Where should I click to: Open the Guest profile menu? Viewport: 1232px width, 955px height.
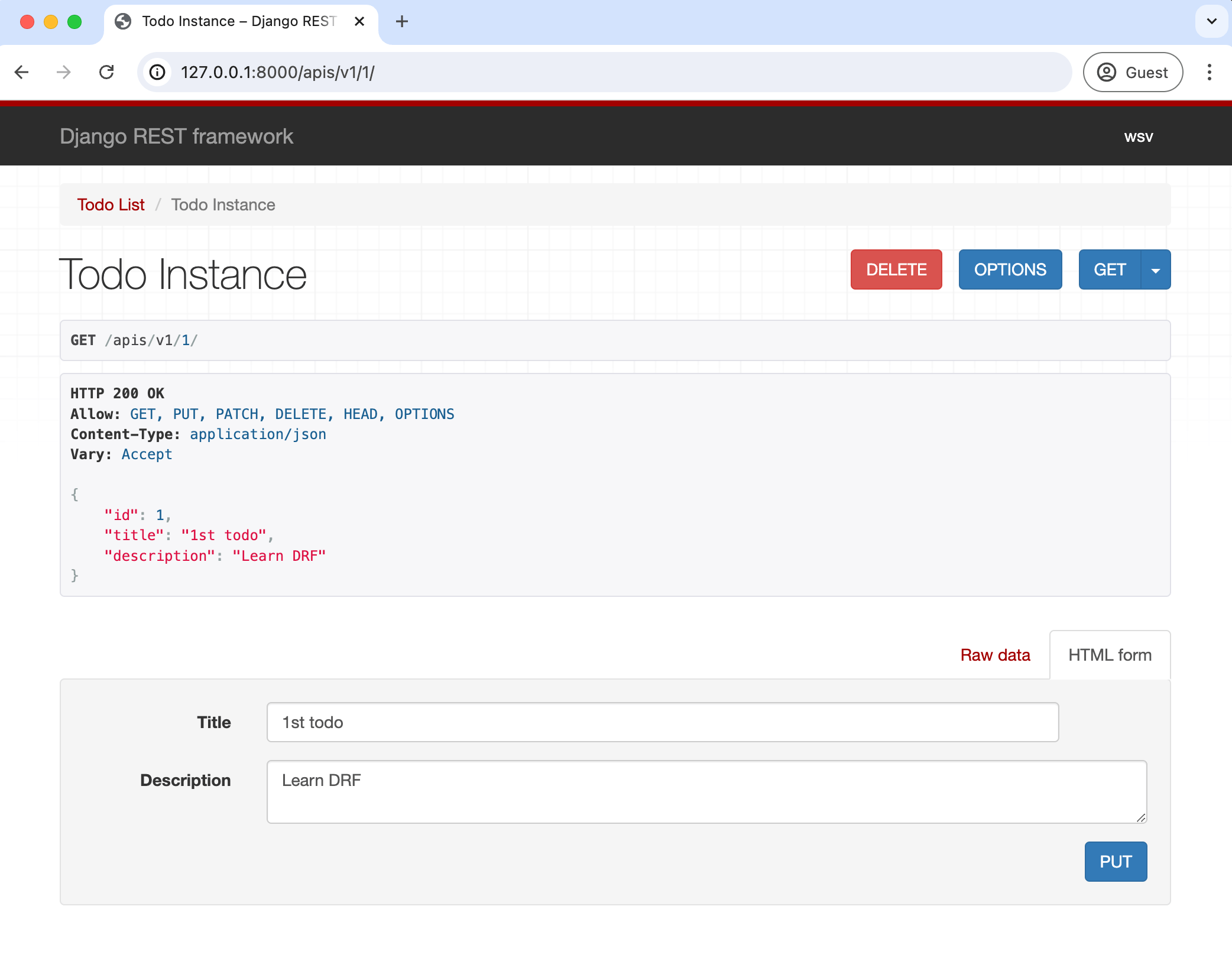click(1132, 72)
